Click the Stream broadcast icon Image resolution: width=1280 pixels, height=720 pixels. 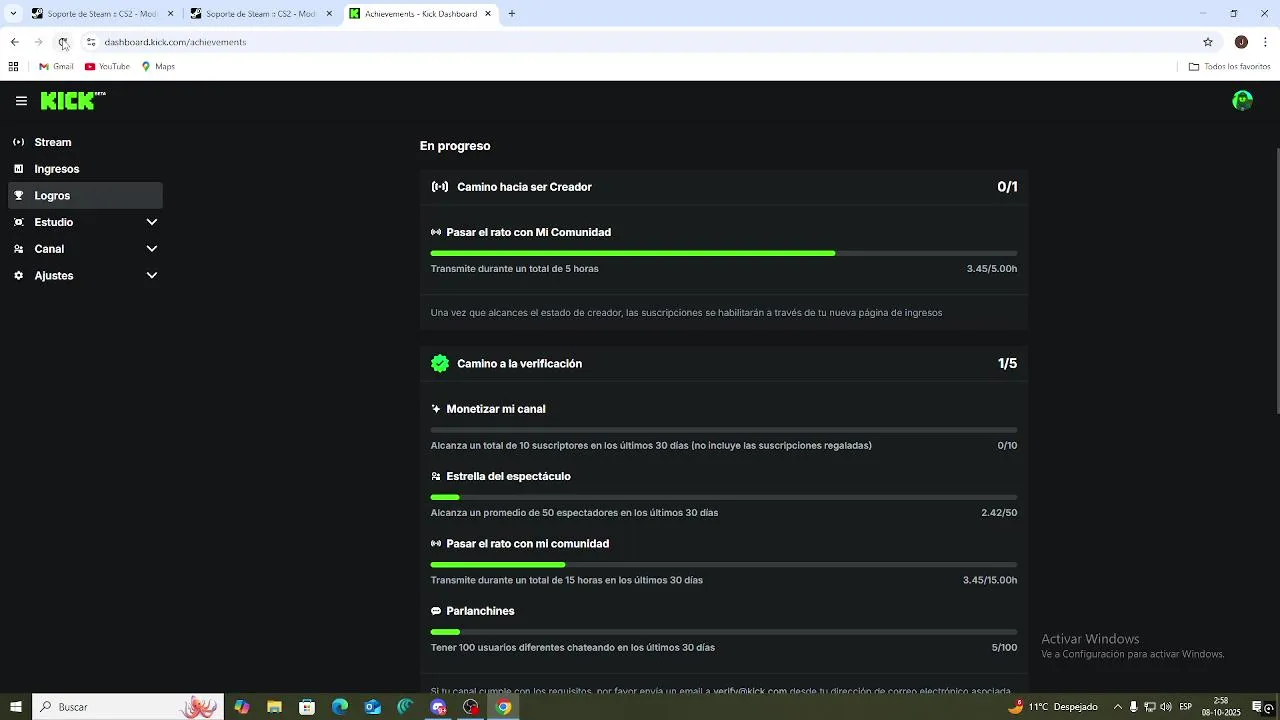point(18,142)
